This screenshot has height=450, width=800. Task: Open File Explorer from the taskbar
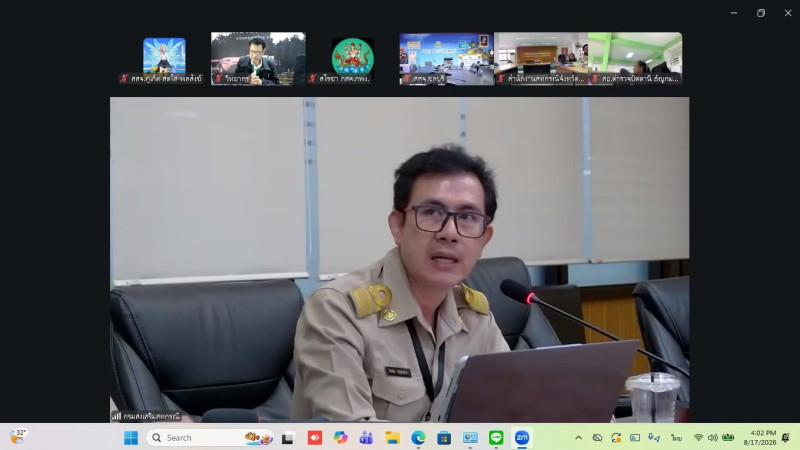click(x=392, y=438)
